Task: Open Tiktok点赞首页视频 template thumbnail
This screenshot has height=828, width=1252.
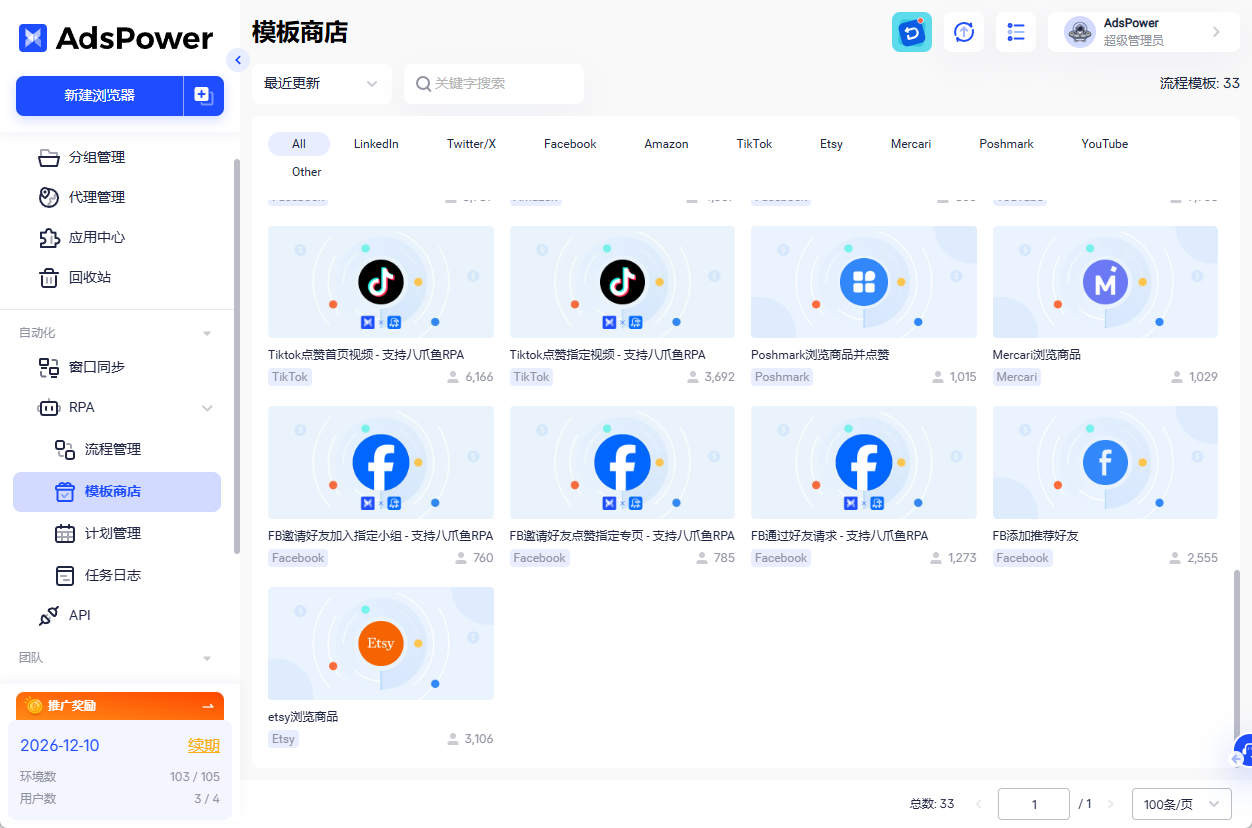Action: (381, 282)
